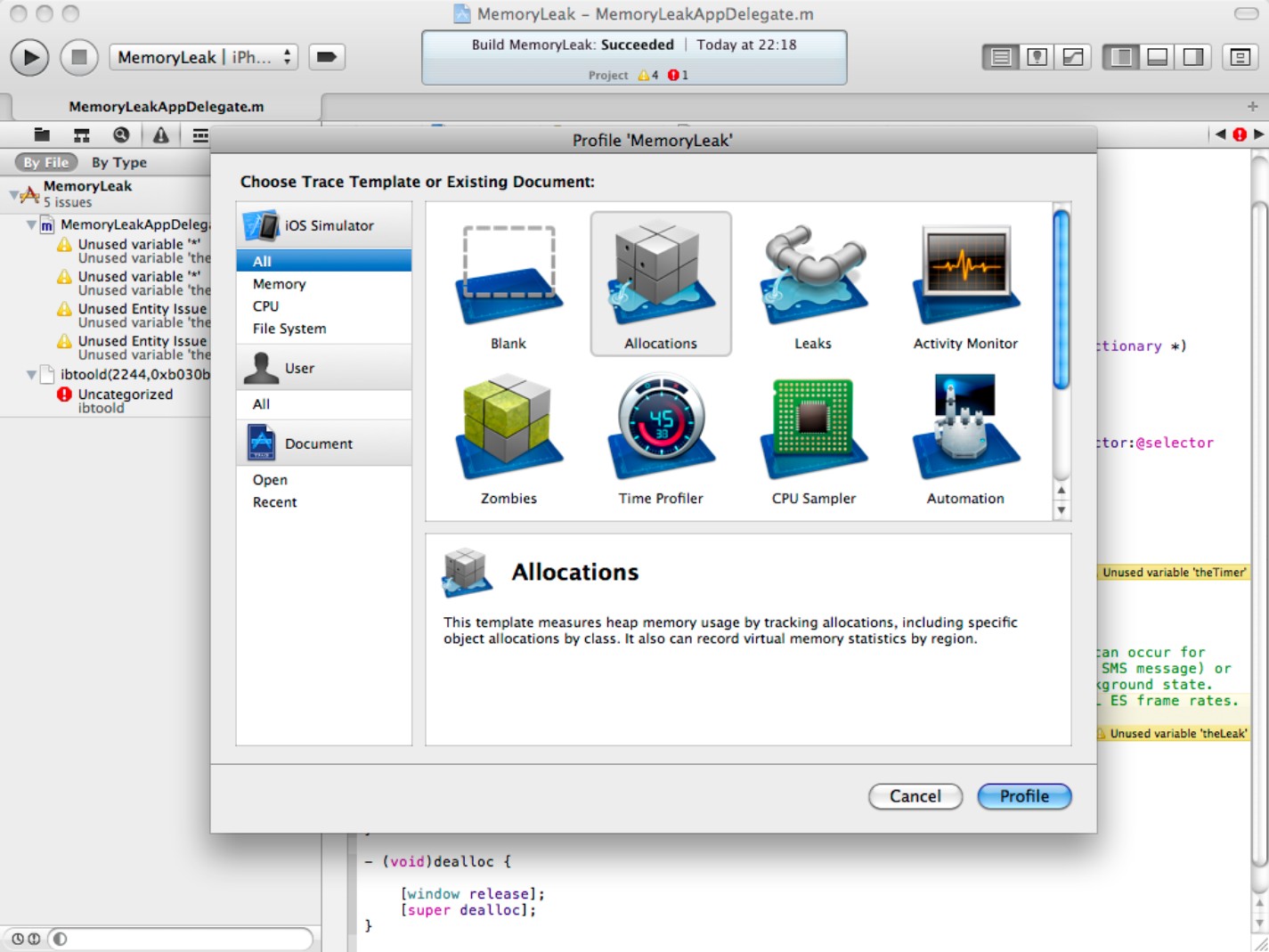
Task: Click the error indicator in jump bar
Action: pyautogui.click(x=1240, y=134)
